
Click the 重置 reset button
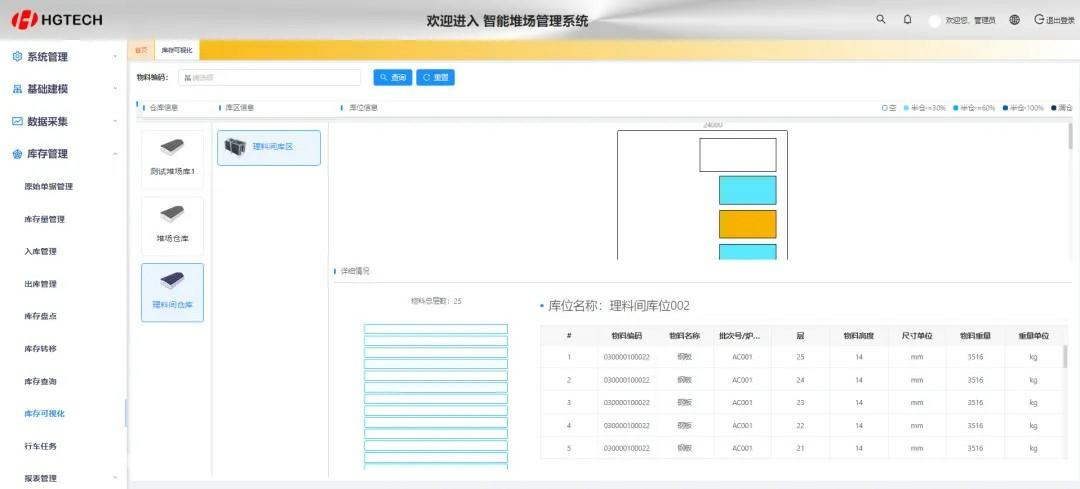pyautogui.click(x=436, y=77)
